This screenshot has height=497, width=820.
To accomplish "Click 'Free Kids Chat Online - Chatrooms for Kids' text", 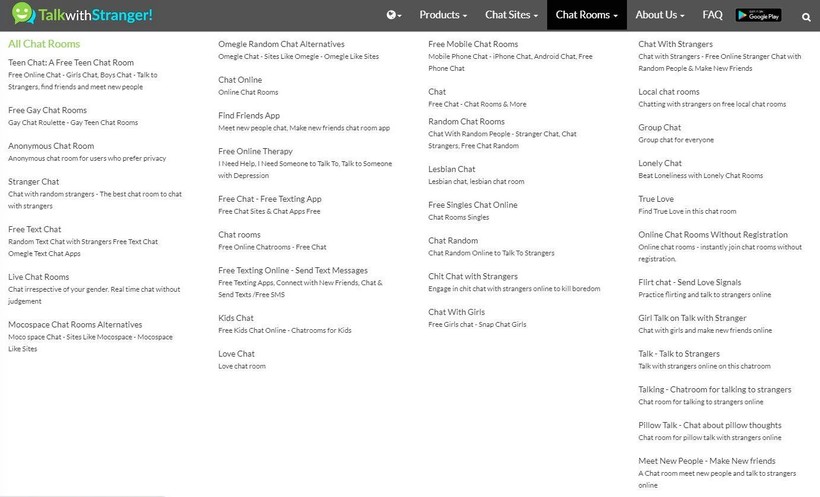I will (x=284, y=330).
